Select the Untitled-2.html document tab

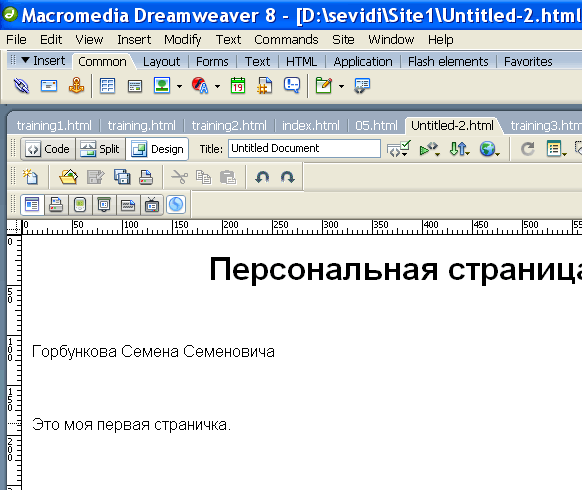click(x=452, y=125)
